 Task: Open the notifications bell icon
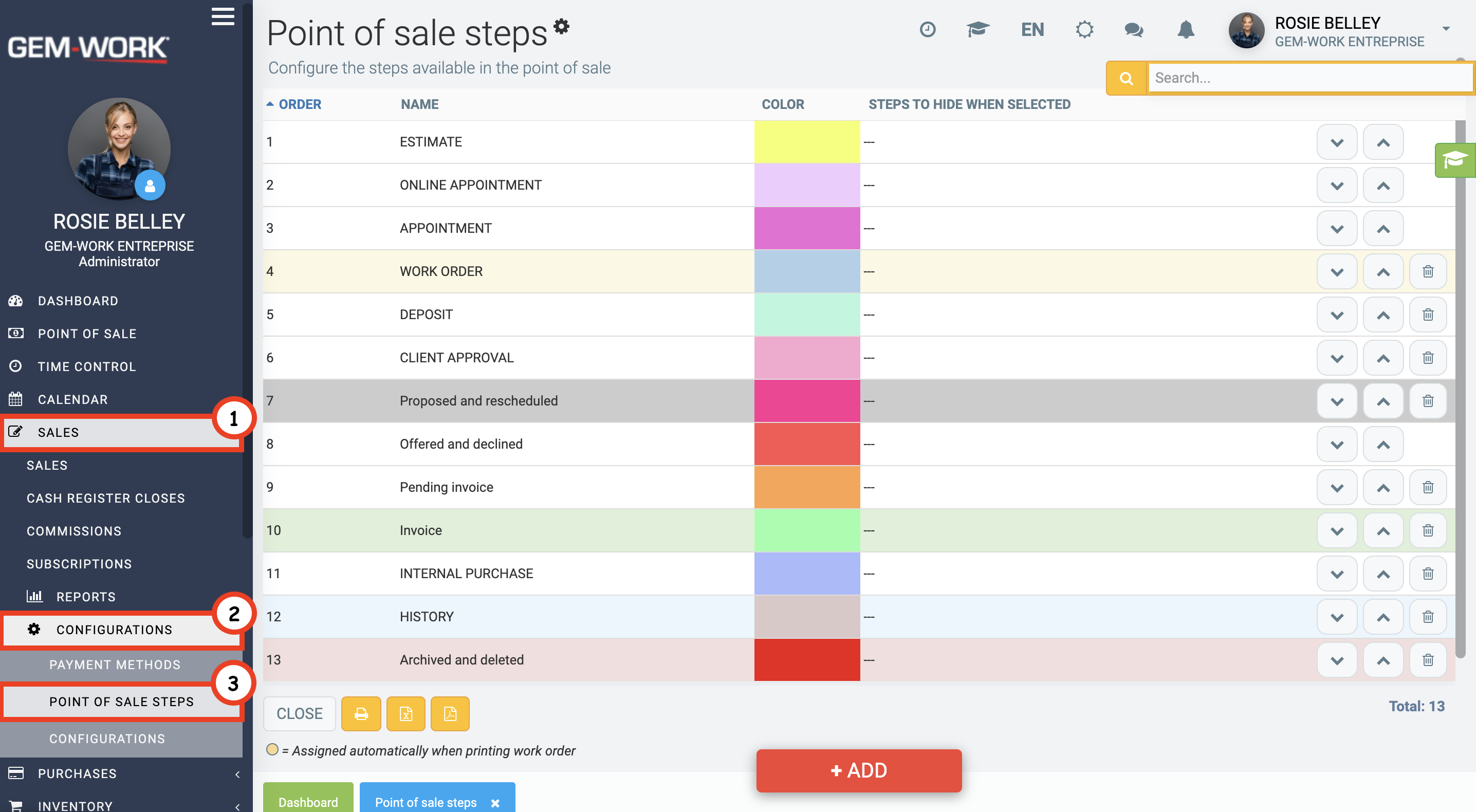(1186, 29)
